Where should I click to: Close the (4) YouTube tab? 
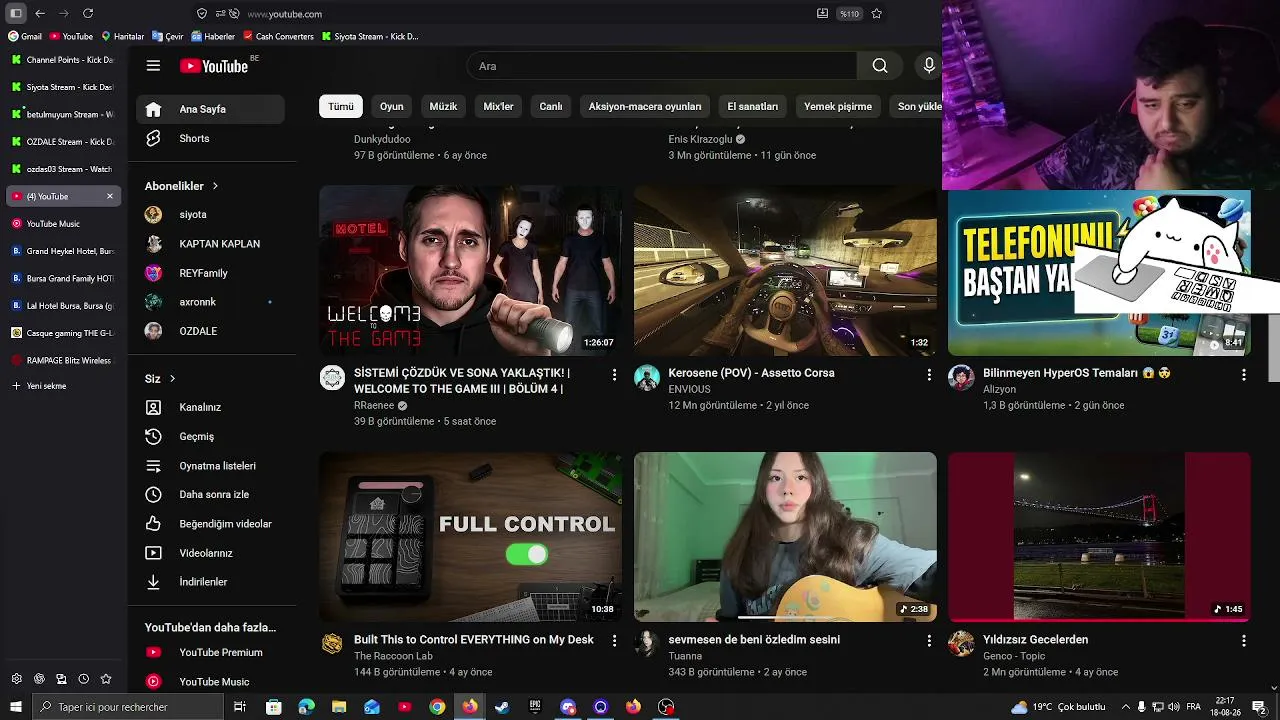110,196
